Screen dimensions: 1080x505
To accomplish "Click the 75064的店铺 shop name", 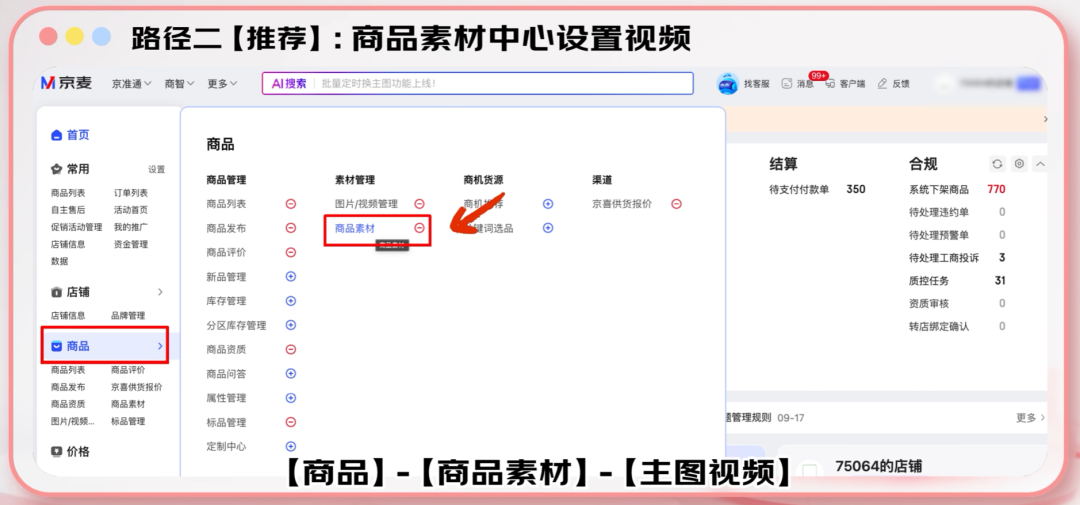I will 878,466.
